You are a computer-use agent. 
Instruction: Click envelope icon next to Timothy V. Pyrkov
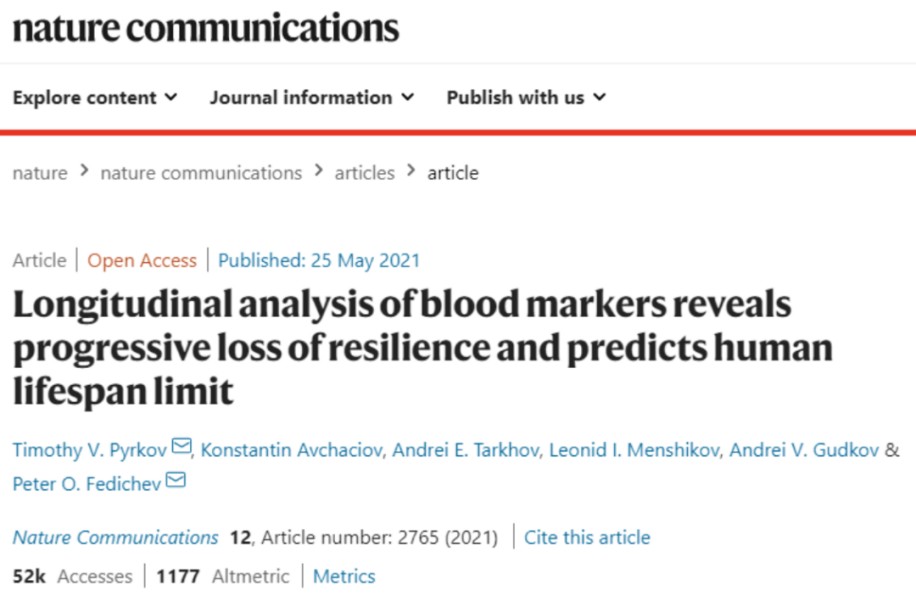click(x=181, y=448)
